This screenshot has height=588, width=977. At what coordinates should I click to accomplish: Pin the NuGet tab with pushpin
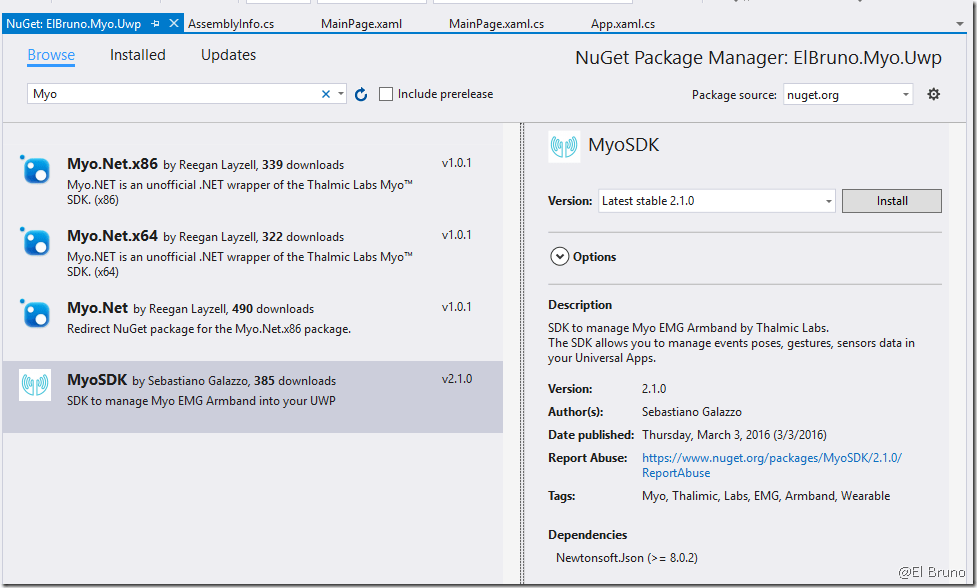[155, 23]
